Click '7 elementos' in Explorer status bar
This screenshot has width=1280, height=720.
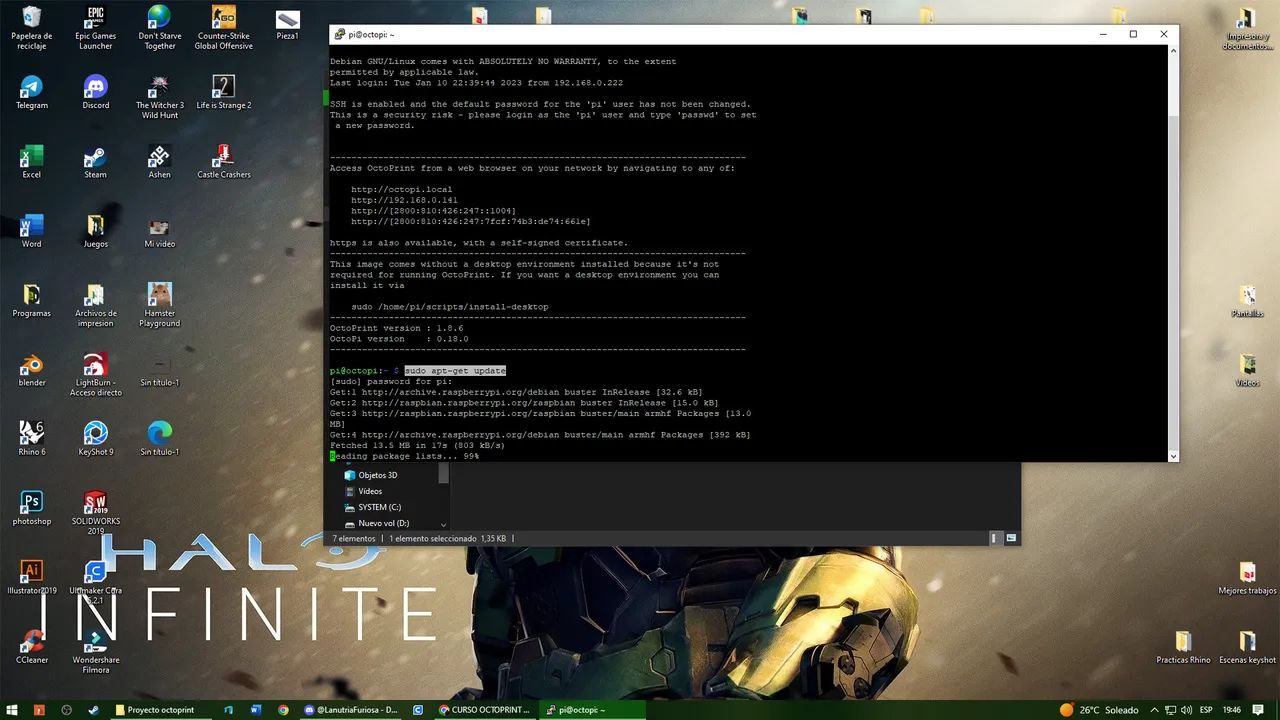pyautogui.click(x=354, y=538)
